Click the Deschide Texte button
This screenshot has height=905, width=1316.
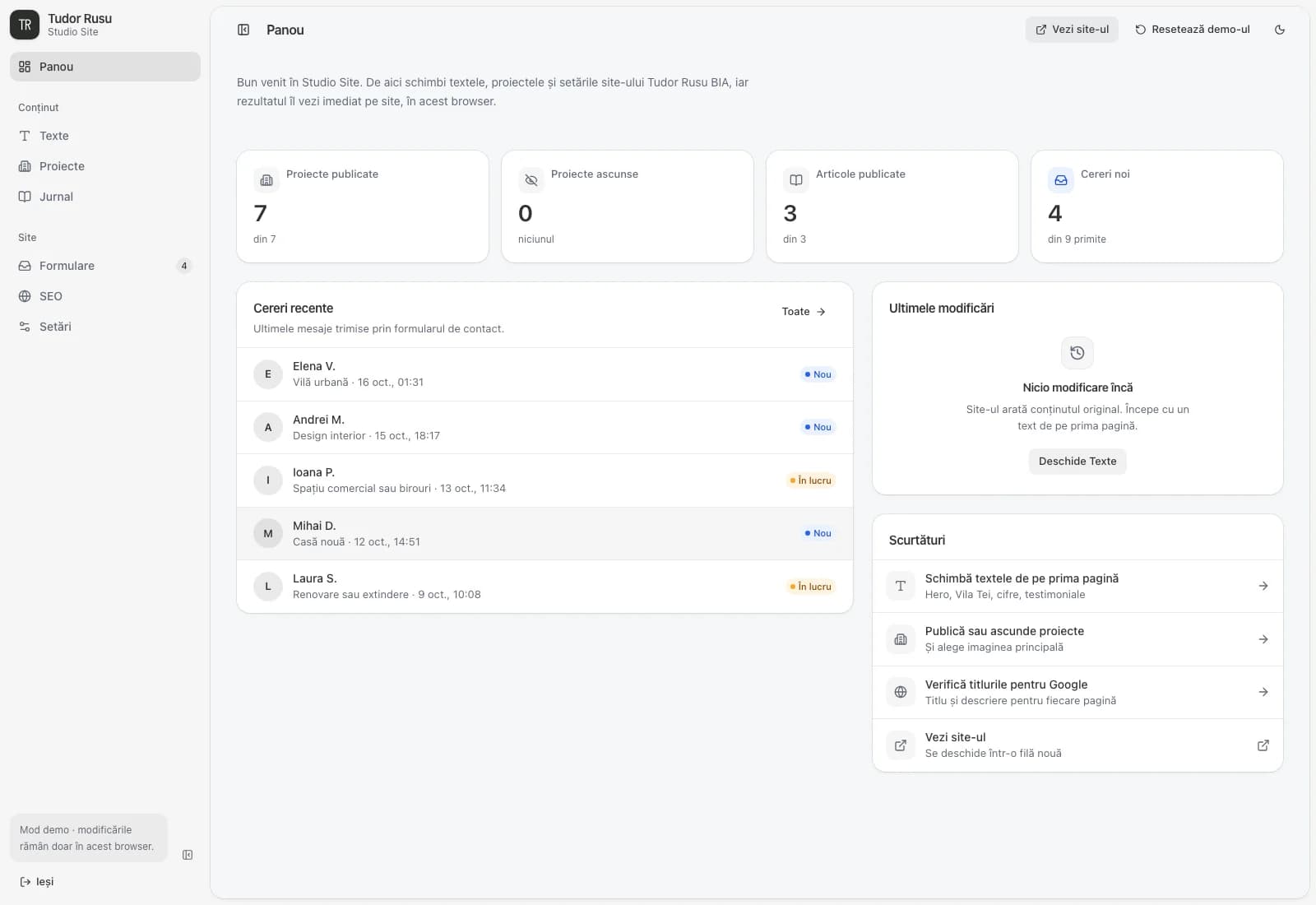coord(1077,462)
